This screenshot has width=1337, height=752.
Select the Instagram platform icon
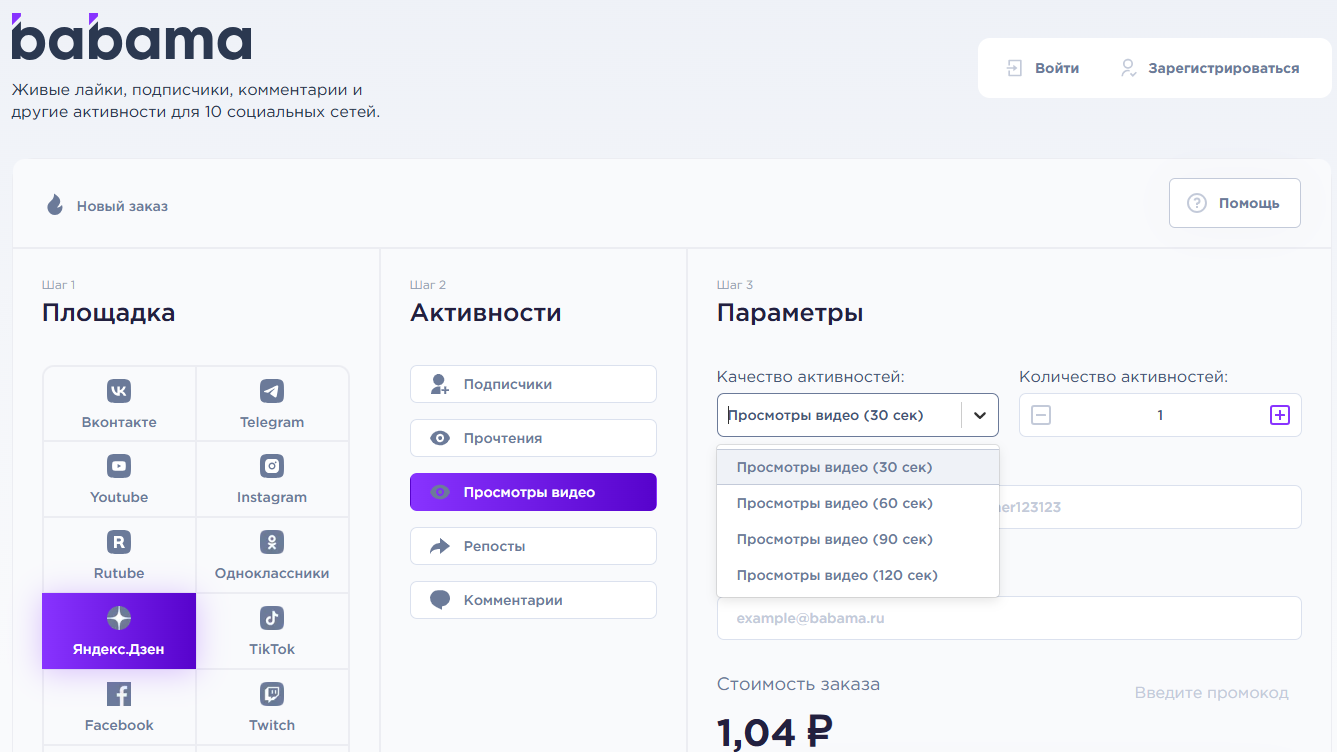click(272, 466)
